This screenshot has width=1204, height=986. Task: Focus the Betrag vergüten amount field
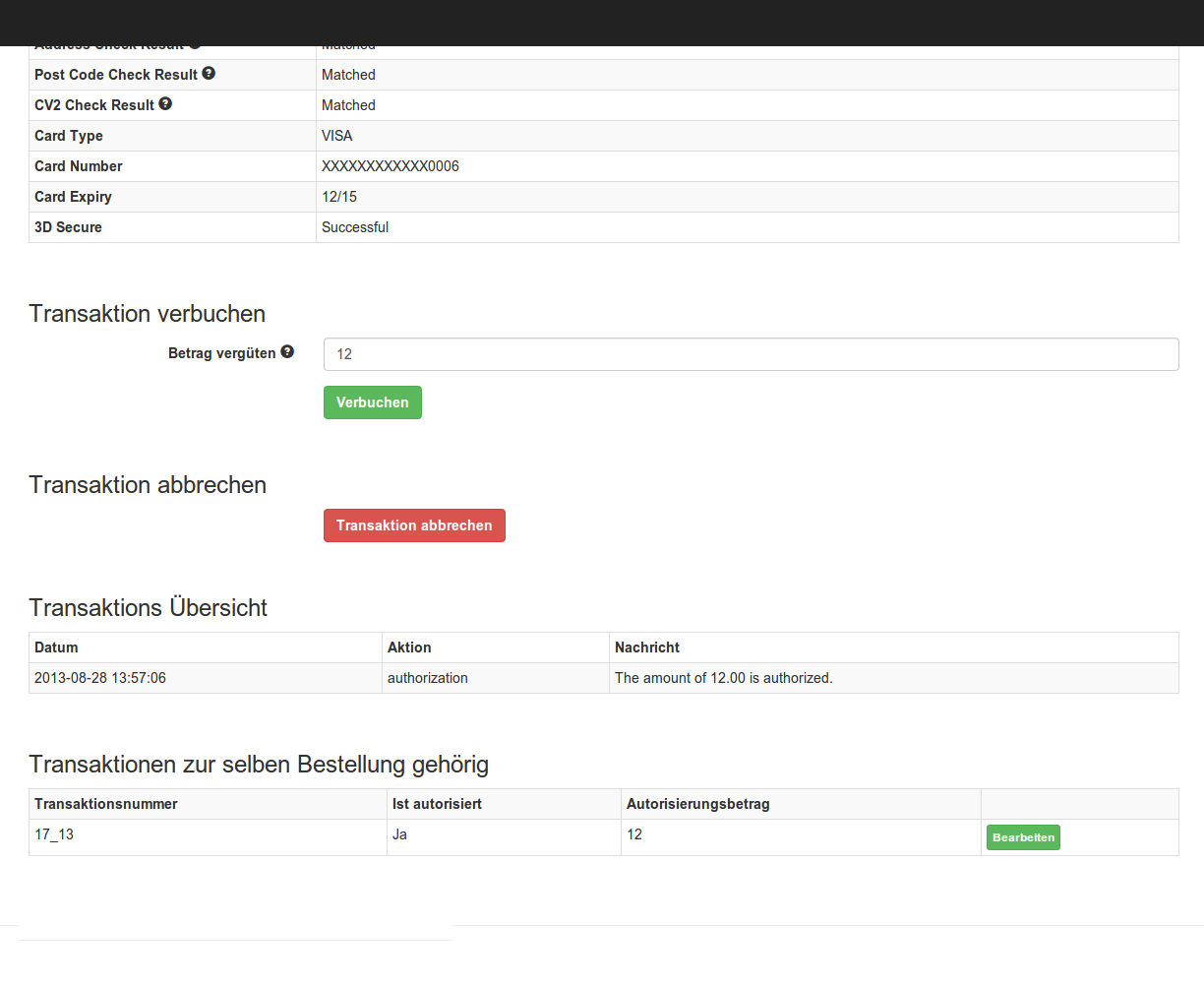pyautogui.click(x=751, y=354)
